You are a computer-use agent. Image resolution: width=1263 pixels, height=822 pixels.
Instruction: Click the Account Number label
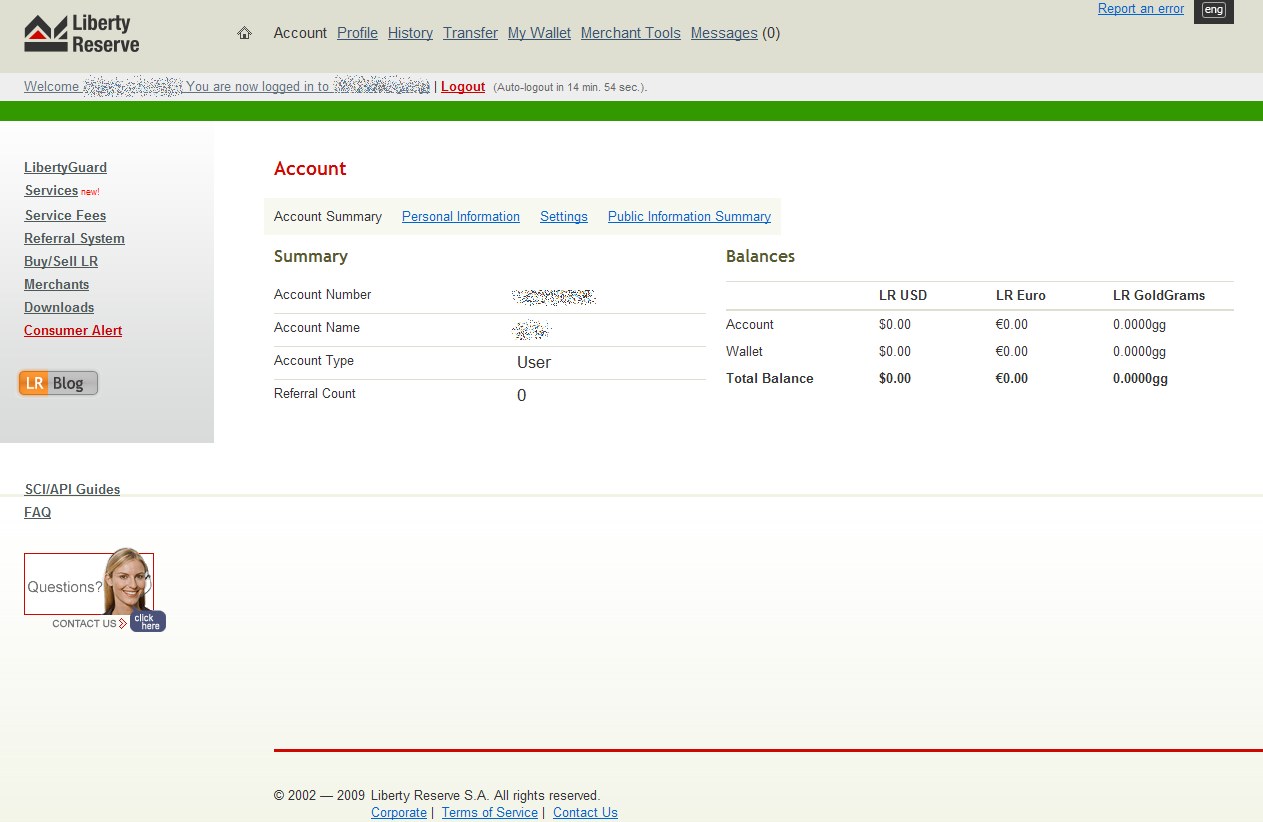[323, 295]
